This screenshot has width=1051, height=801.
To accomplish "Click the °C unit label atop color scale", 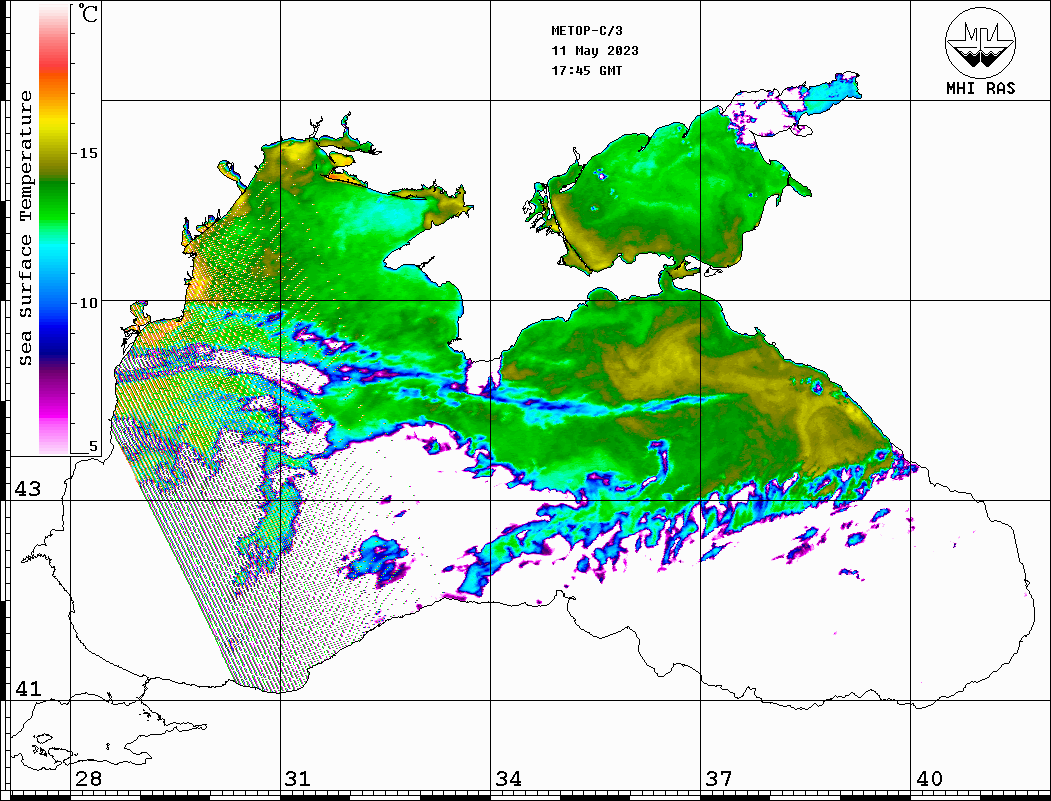I will tap(90, 17).
